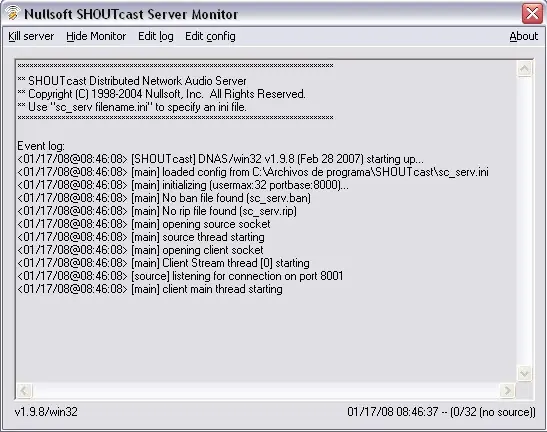547x432 pixels.
Task: Choose Kill server from the menu bar
Action: [x=31, y=36]
